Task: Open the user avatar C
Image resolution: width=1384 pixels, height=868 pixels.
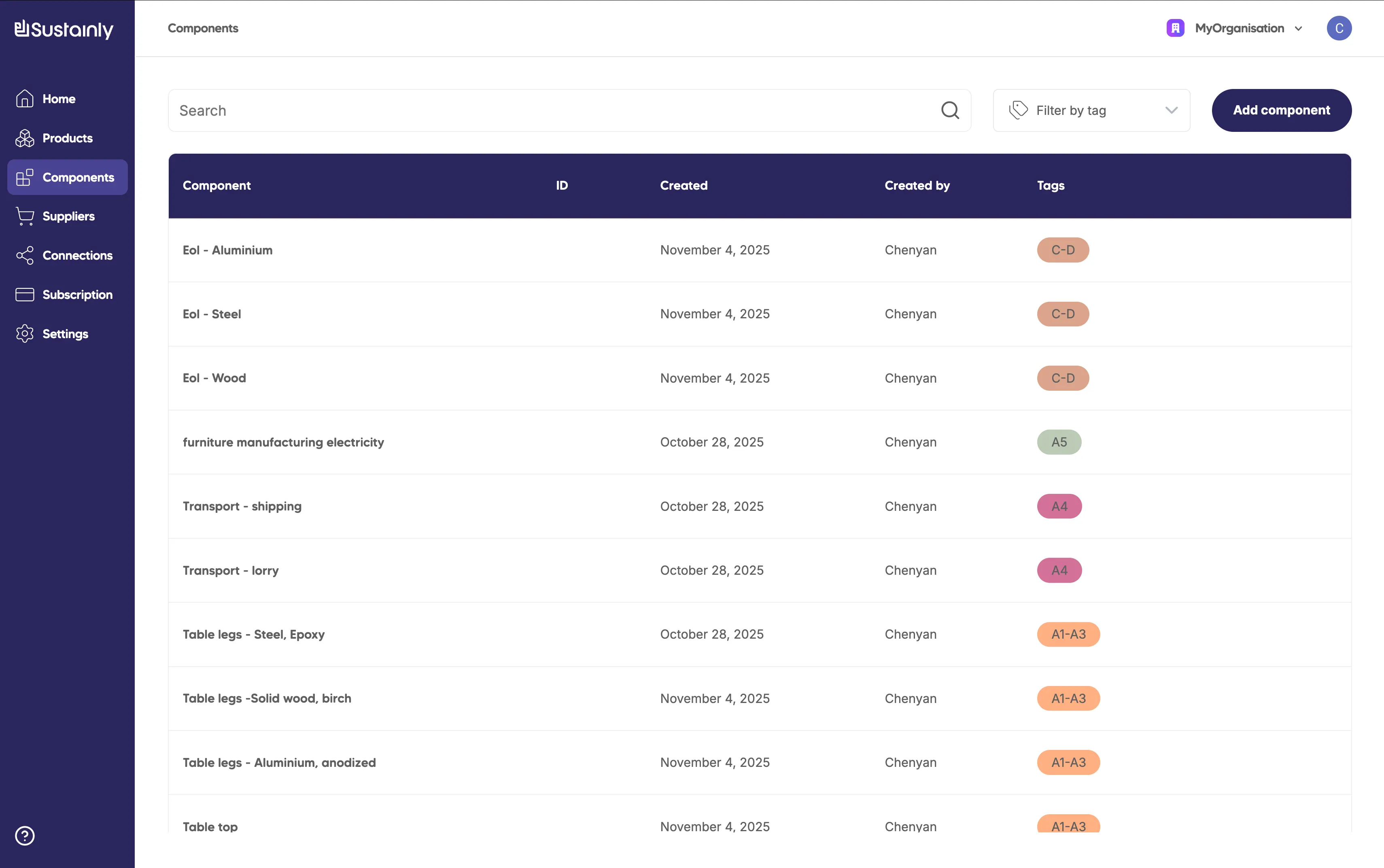Action: click(1339, 28)
